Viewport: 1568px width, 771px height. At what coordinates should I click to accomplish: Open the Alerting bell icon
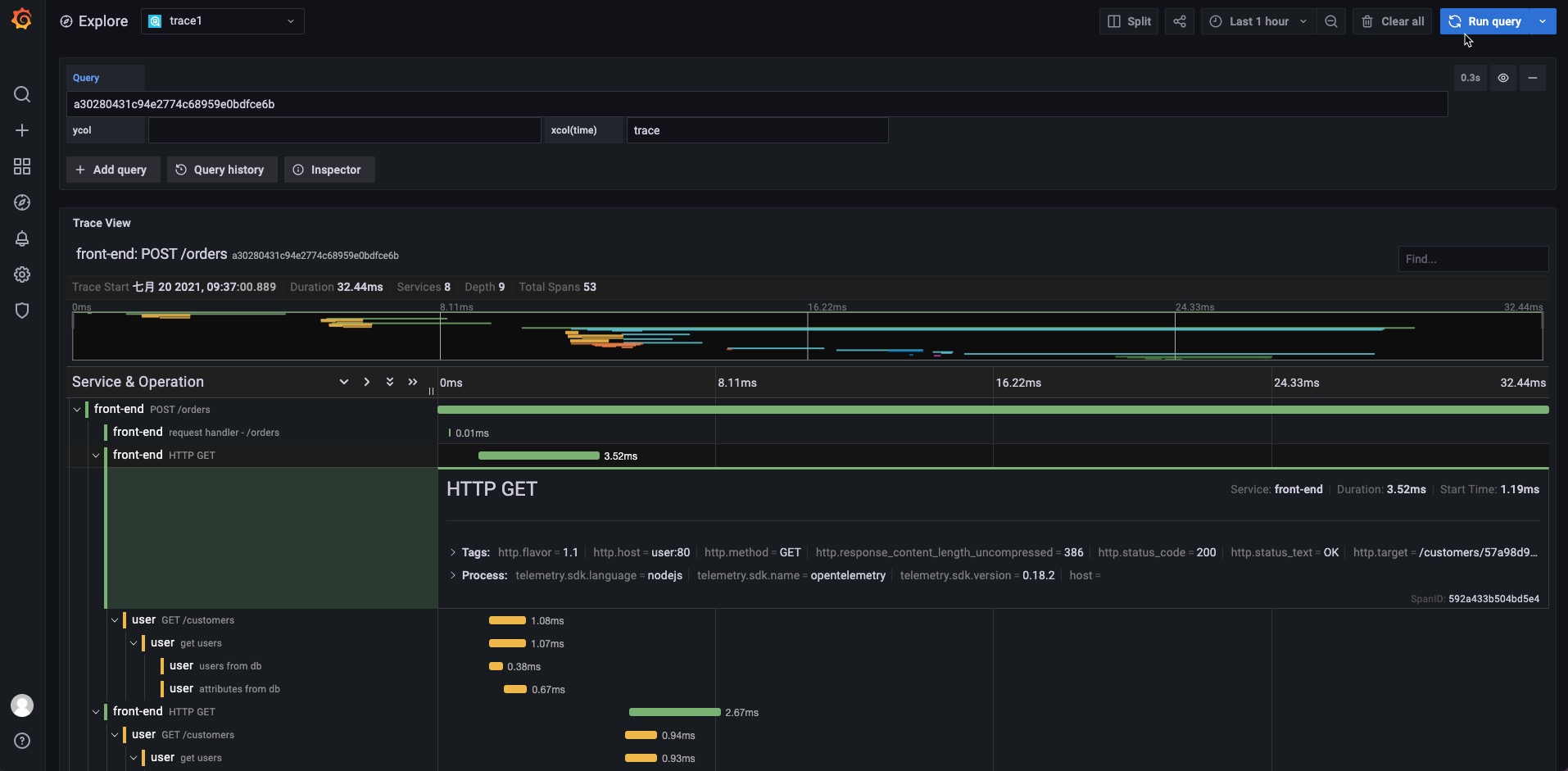coord(22,238)
